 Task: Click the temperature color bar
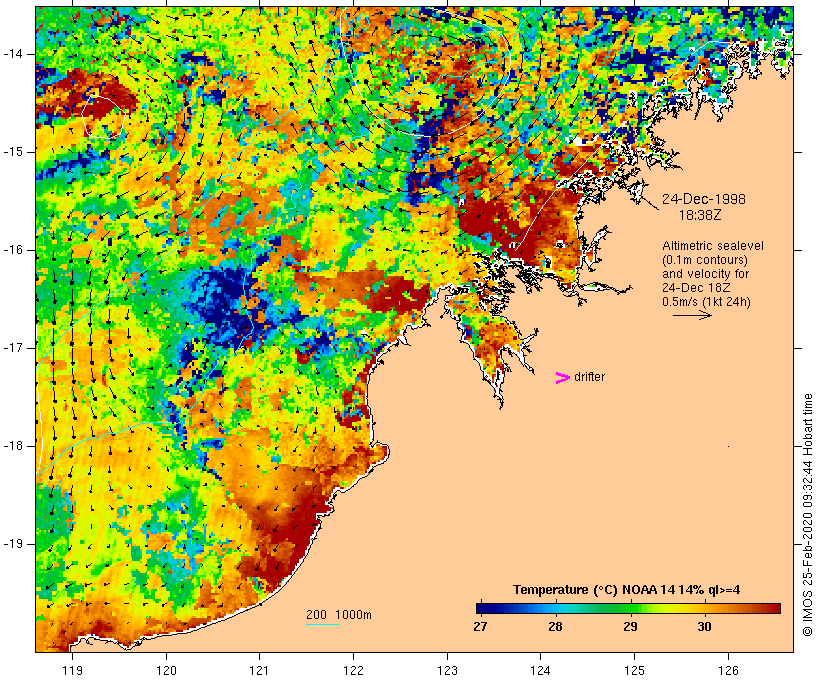pos(628,608)
